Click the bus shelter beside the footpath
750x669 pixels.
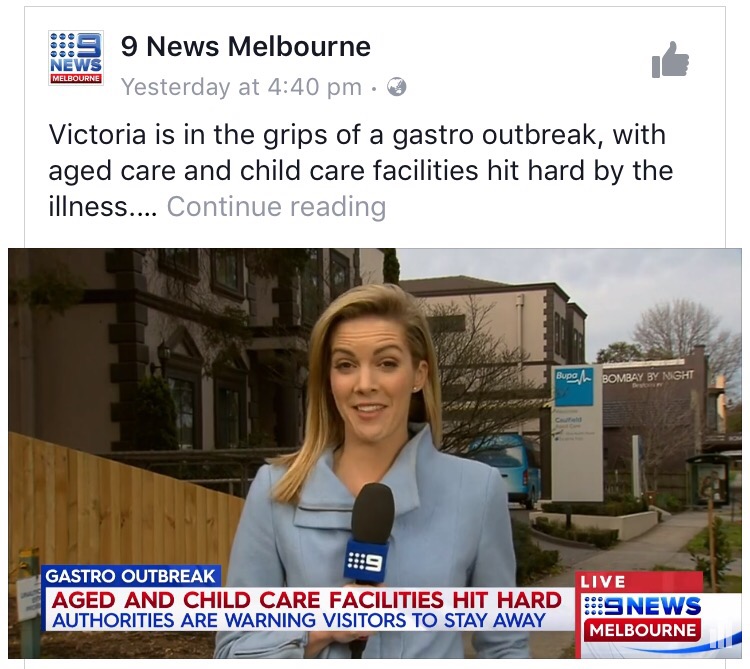[708, 479]
